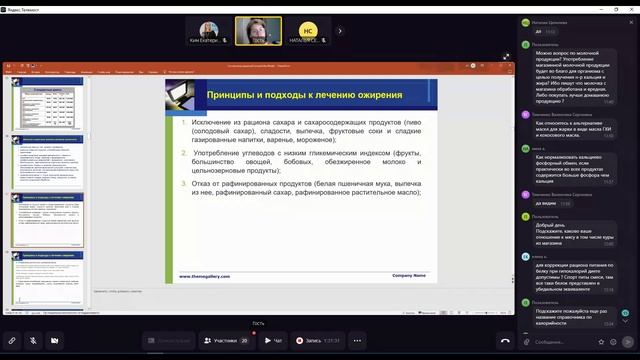The image size is (640, 360).
Task: Click the greyed-out screen share button
Action: [169, 340]
